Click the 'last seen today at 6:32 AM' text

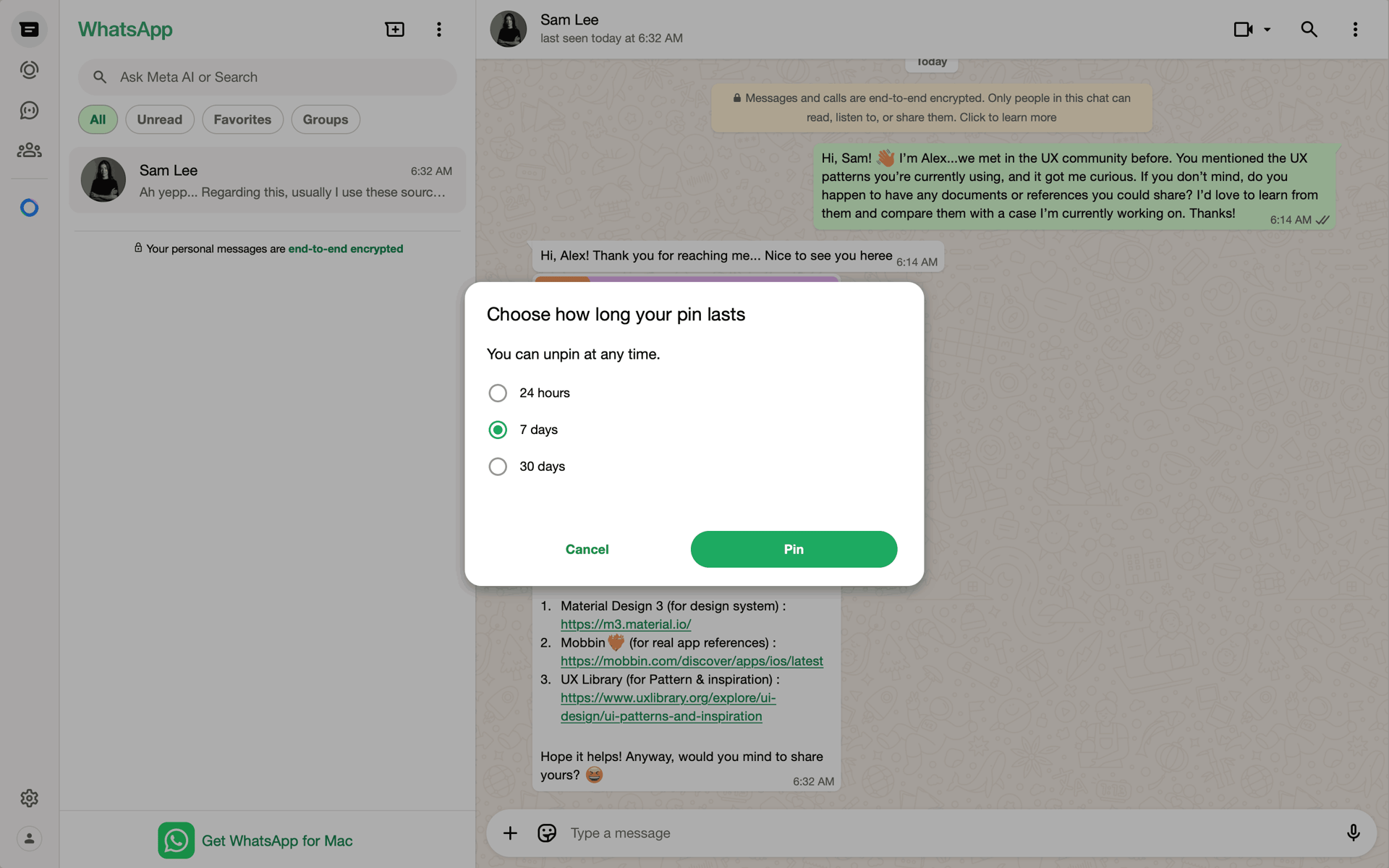coord(611,38)
